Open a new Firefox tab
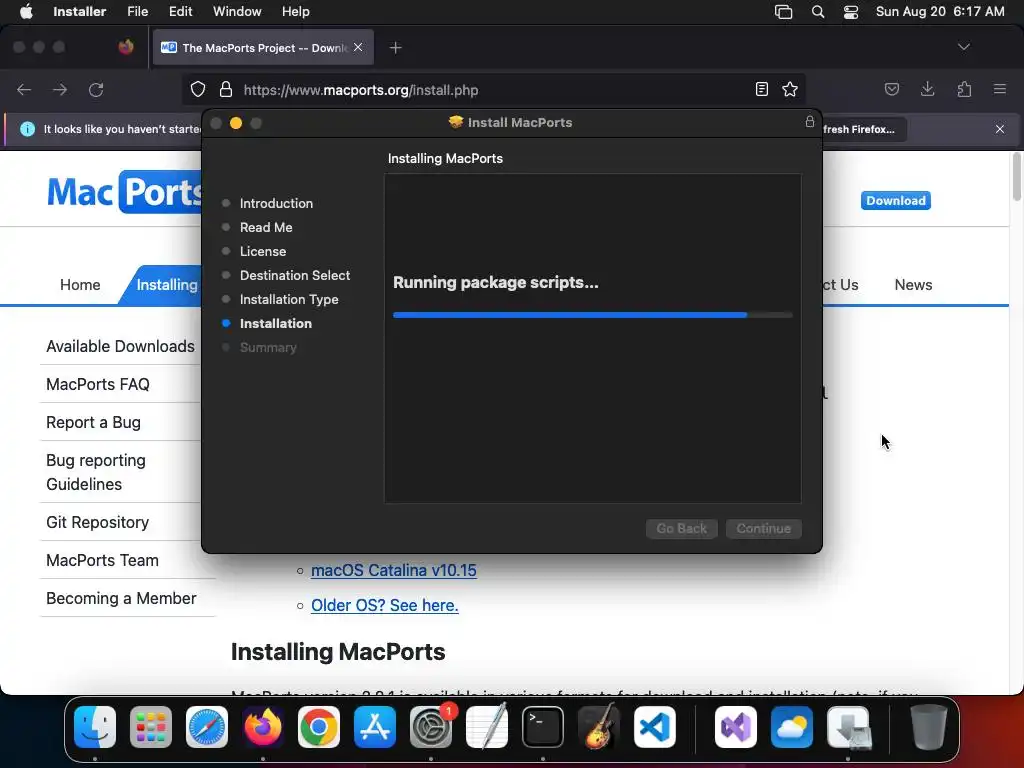 point(396,48)
